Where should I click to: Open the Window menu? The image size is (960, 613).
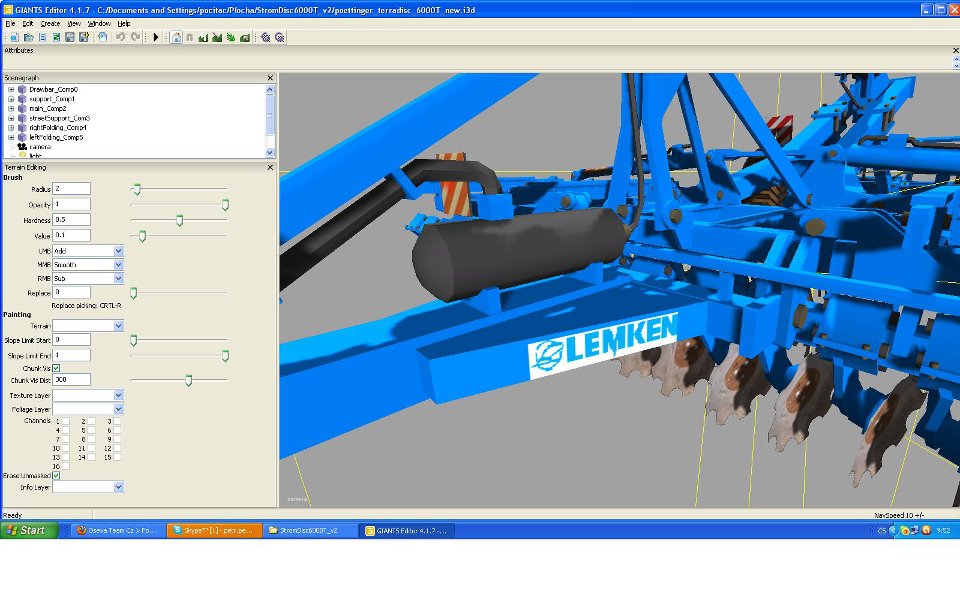click(x=99, y=23)
